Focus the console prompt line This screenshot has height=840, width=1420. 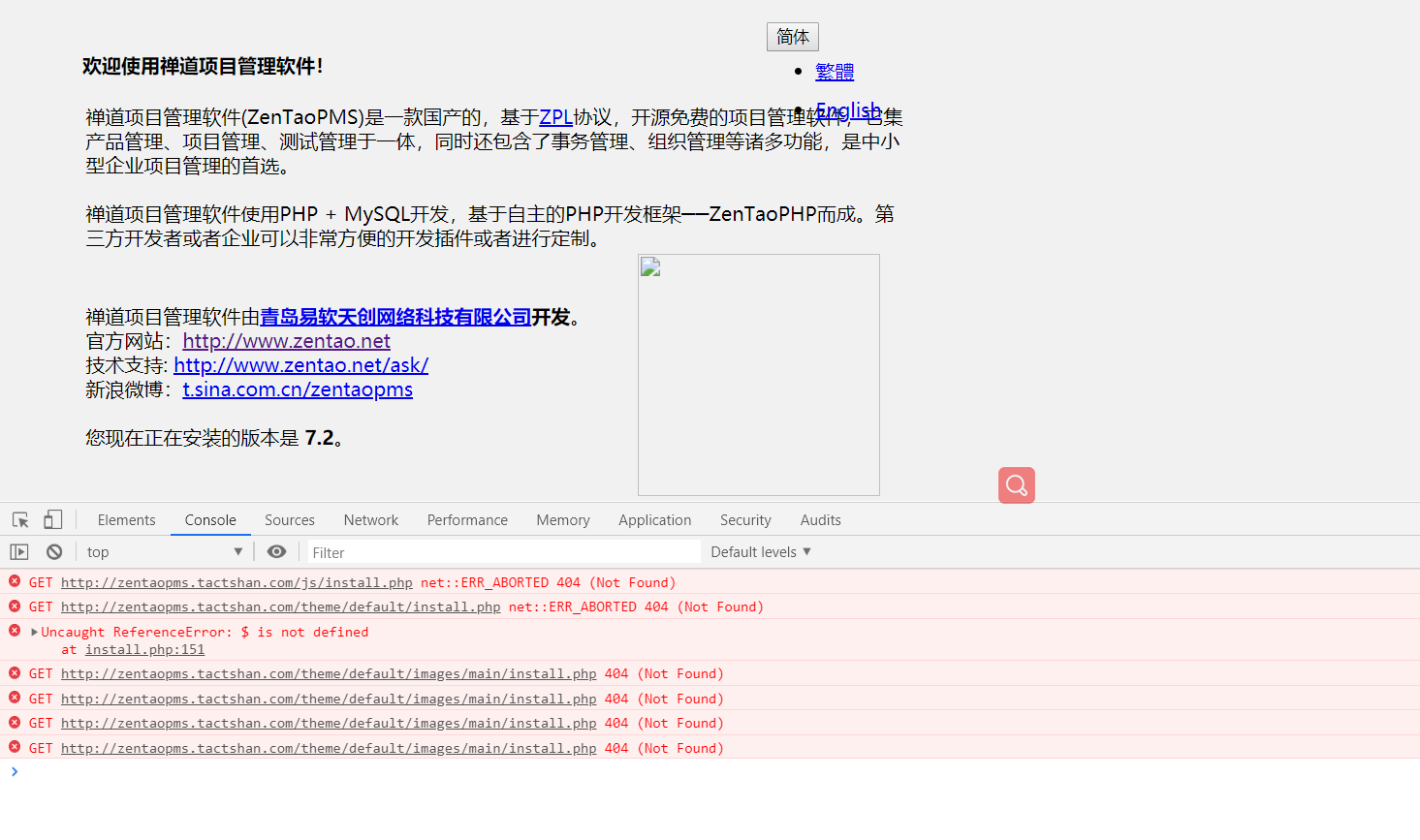(710, 772)
